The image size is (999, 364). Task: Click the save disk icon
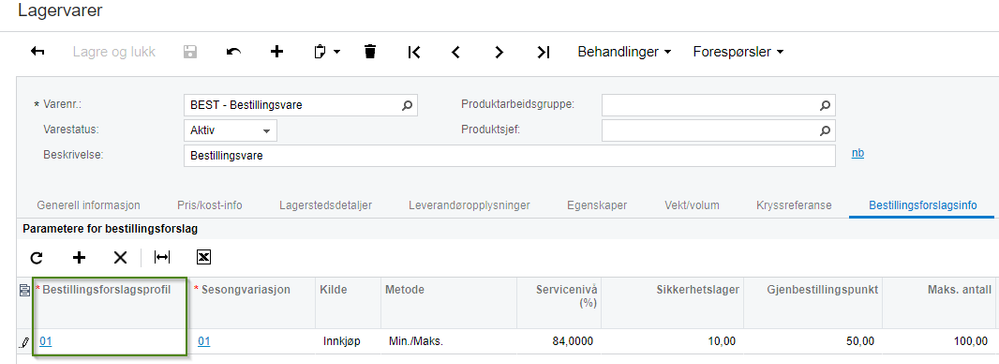coord(190,52)
